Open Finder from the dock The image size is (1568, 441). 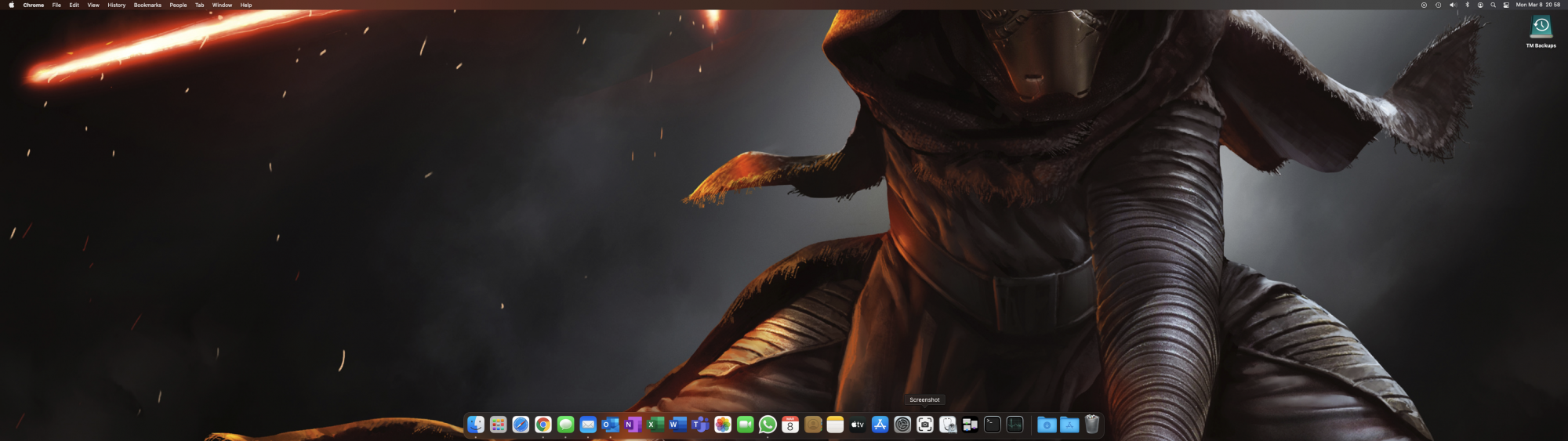pos(476,425)
